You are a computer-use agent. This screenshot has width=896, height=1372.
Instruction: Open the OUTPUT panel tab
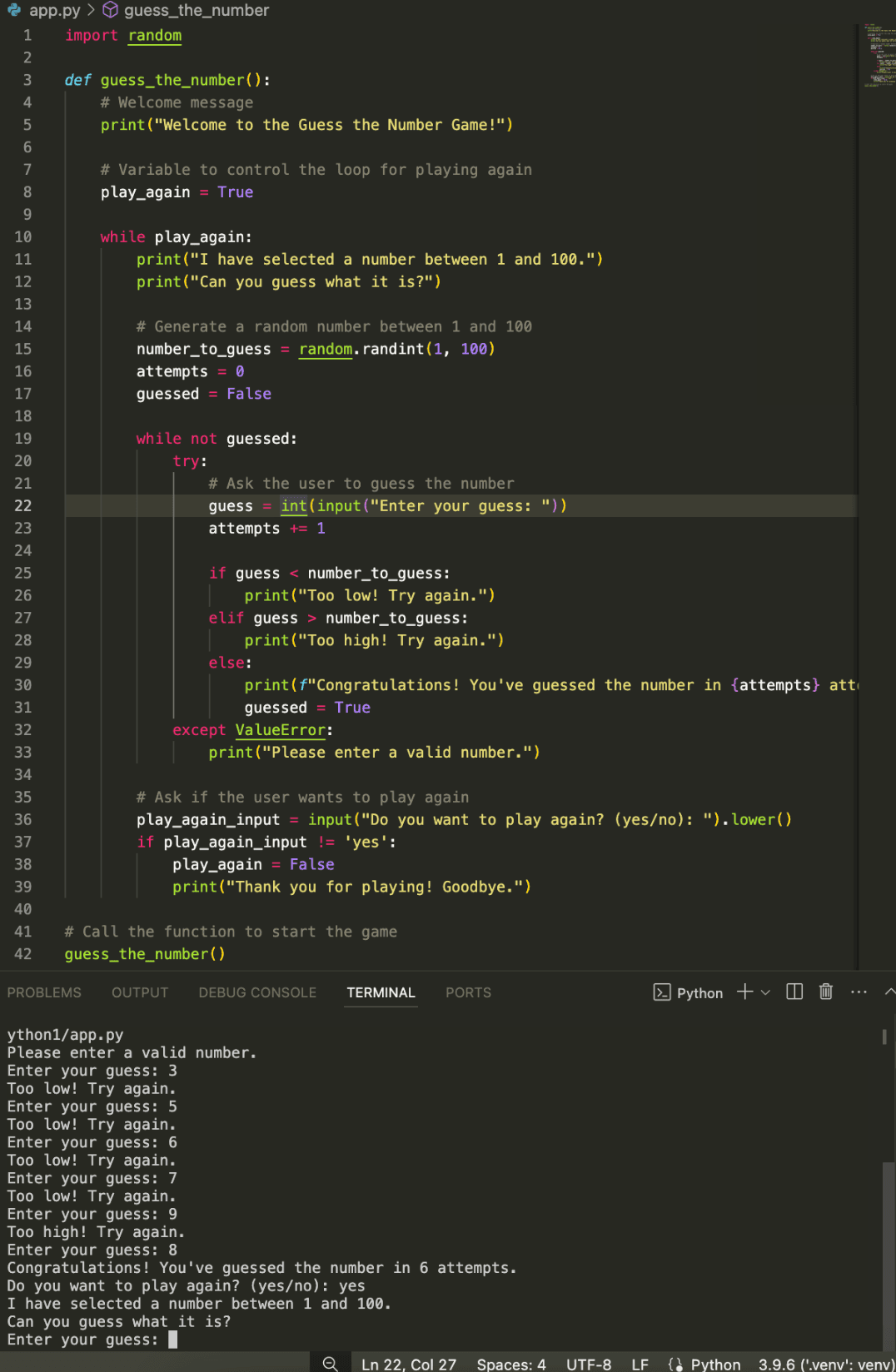point(140,992)
